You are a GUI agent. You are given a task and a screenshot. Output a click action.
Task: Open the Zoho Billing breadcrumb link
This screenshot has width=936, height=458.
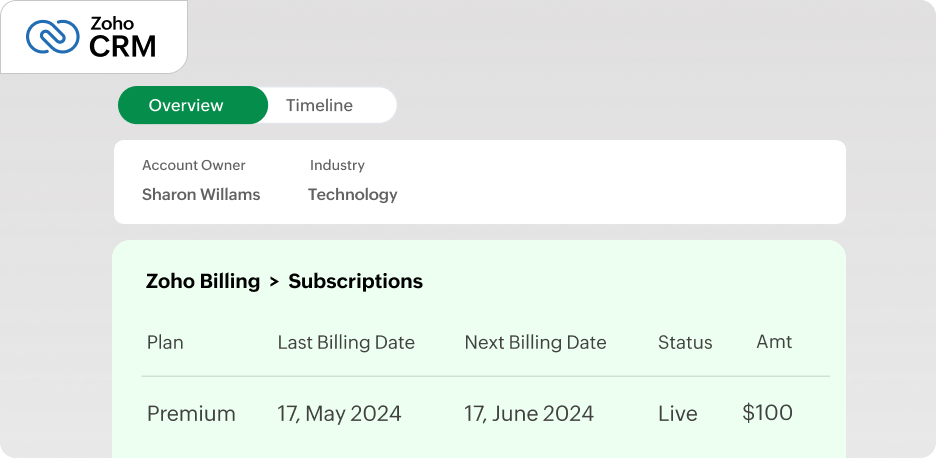202,281
